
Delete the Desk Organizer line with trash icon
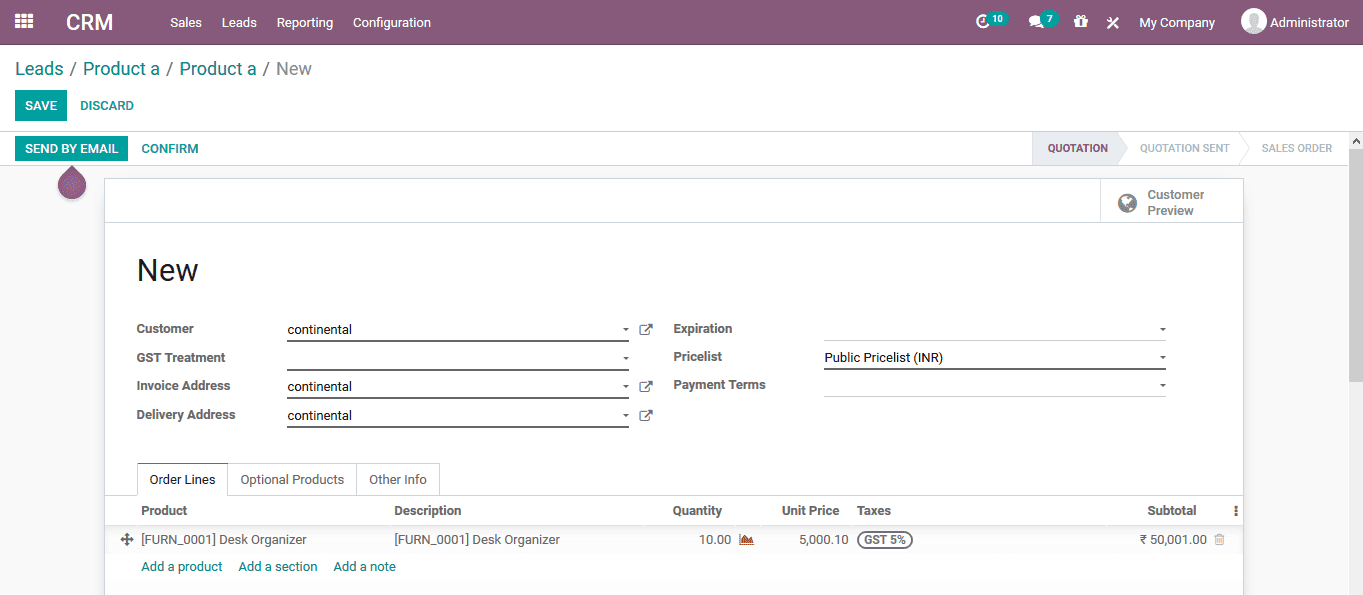click(1219, 539)
